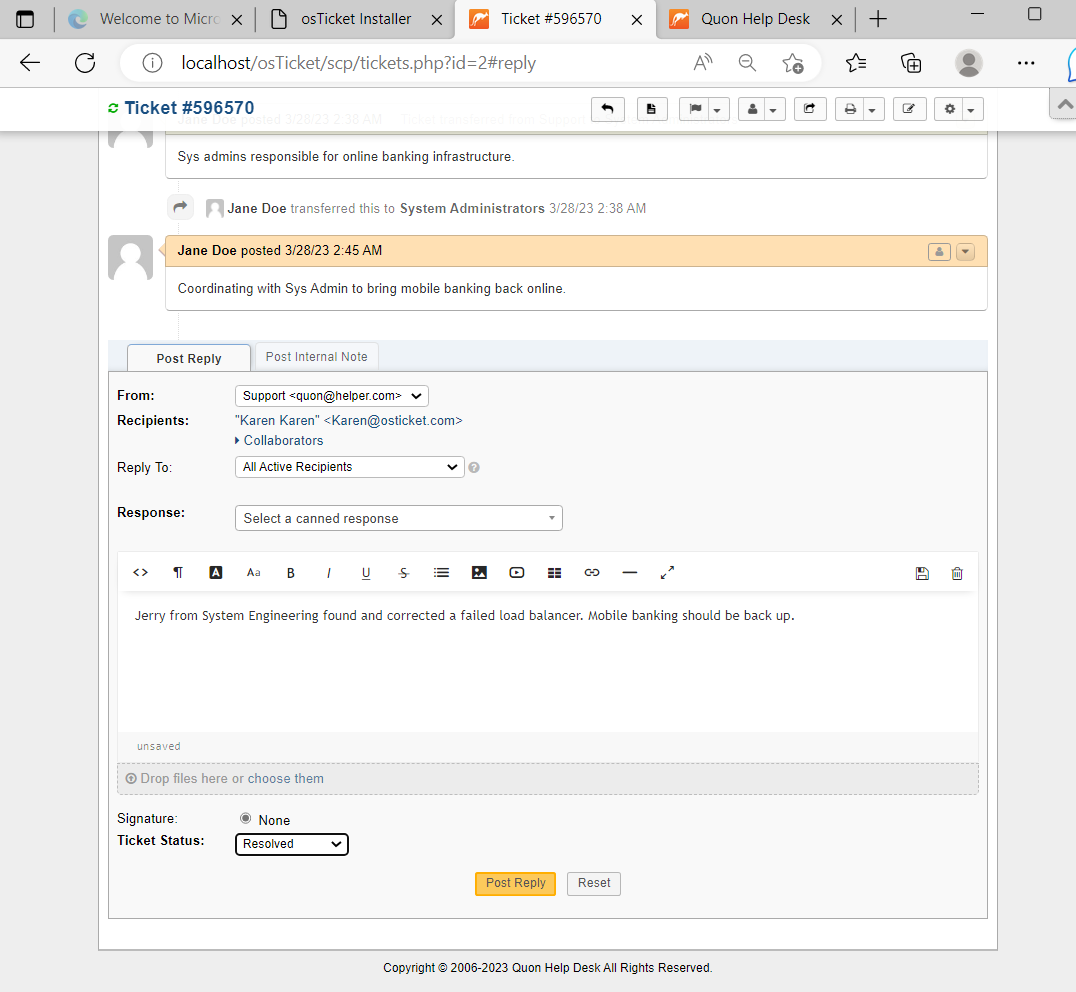Screen dimensions: 1076x992
Task: Select the Bold formatting icon
Action: [291, 572]
